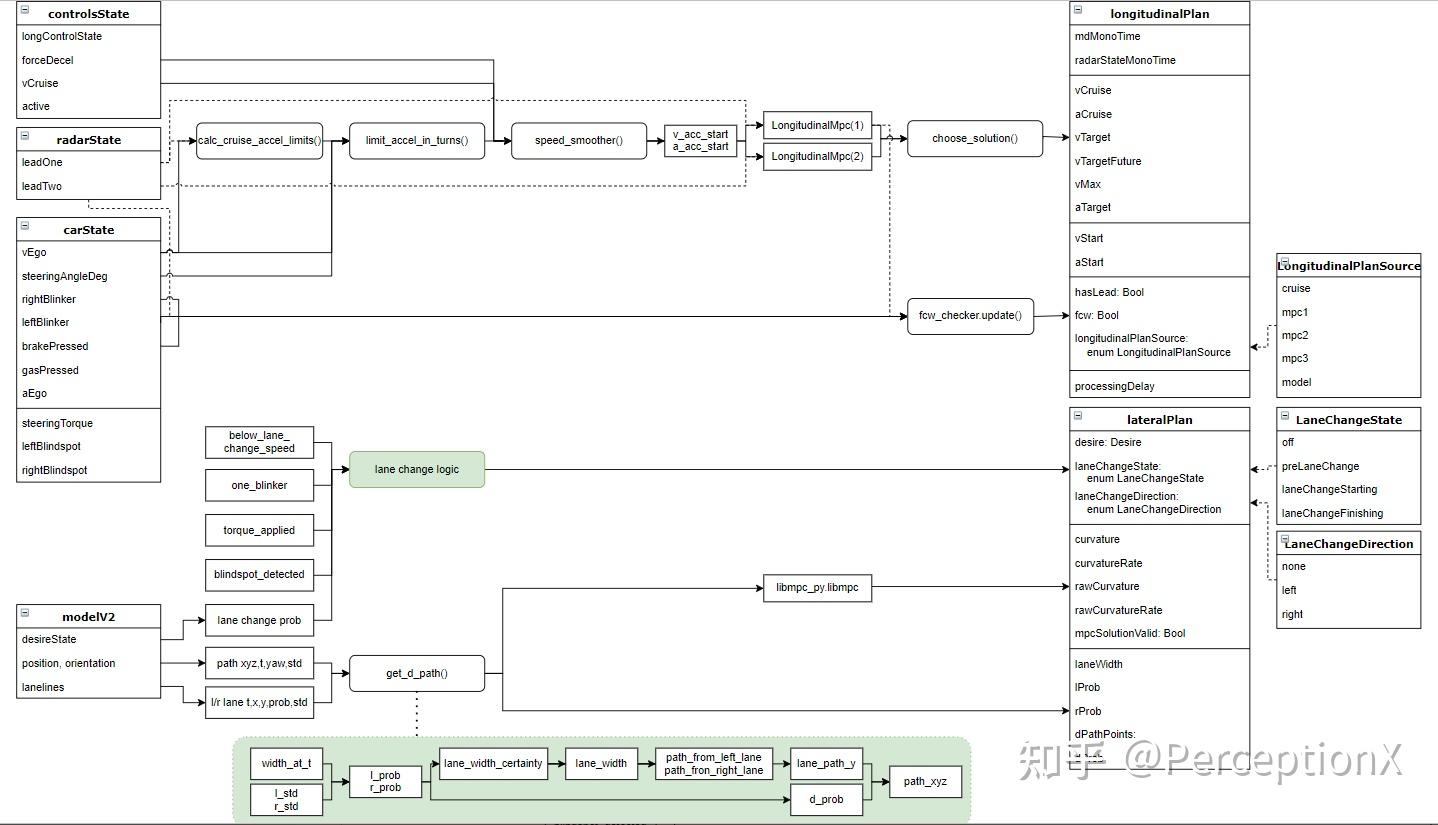Select the get_d_path() node
Image resolution: width=1438 pixels, height=825 pixels.
point(417,673)
